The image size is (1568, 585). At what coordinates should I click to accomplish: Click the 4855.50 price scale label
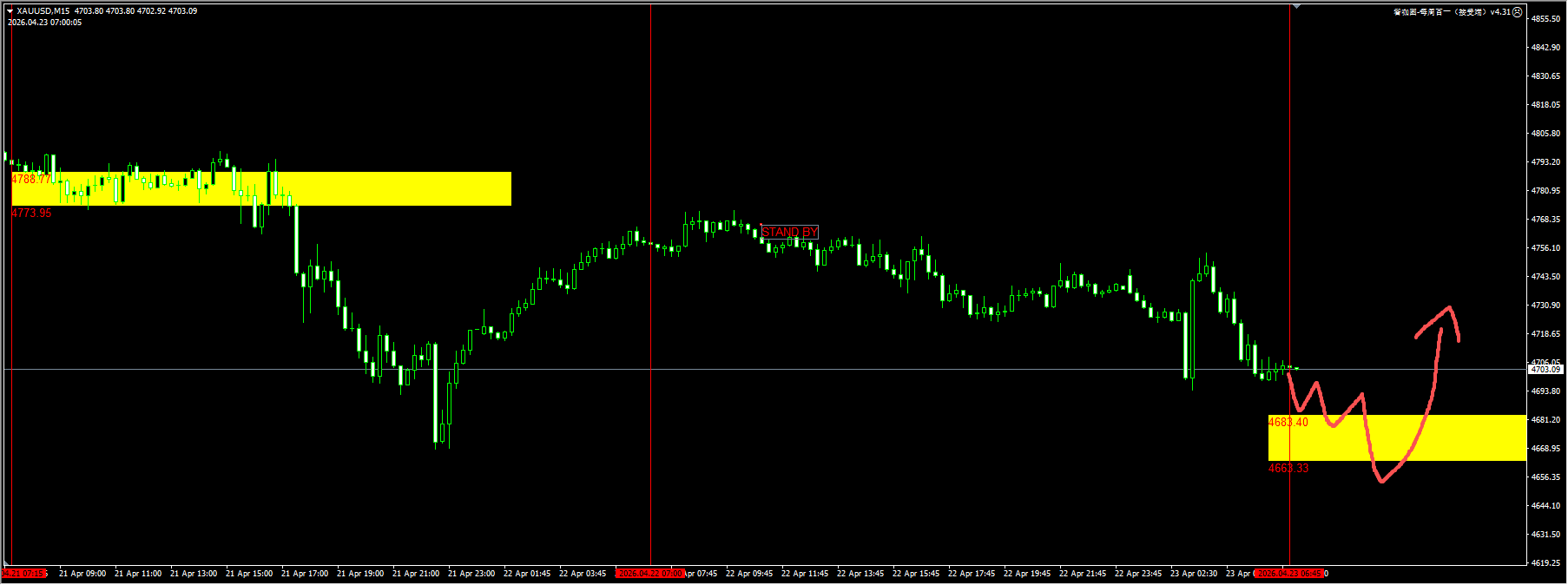tap(1545, 18)
